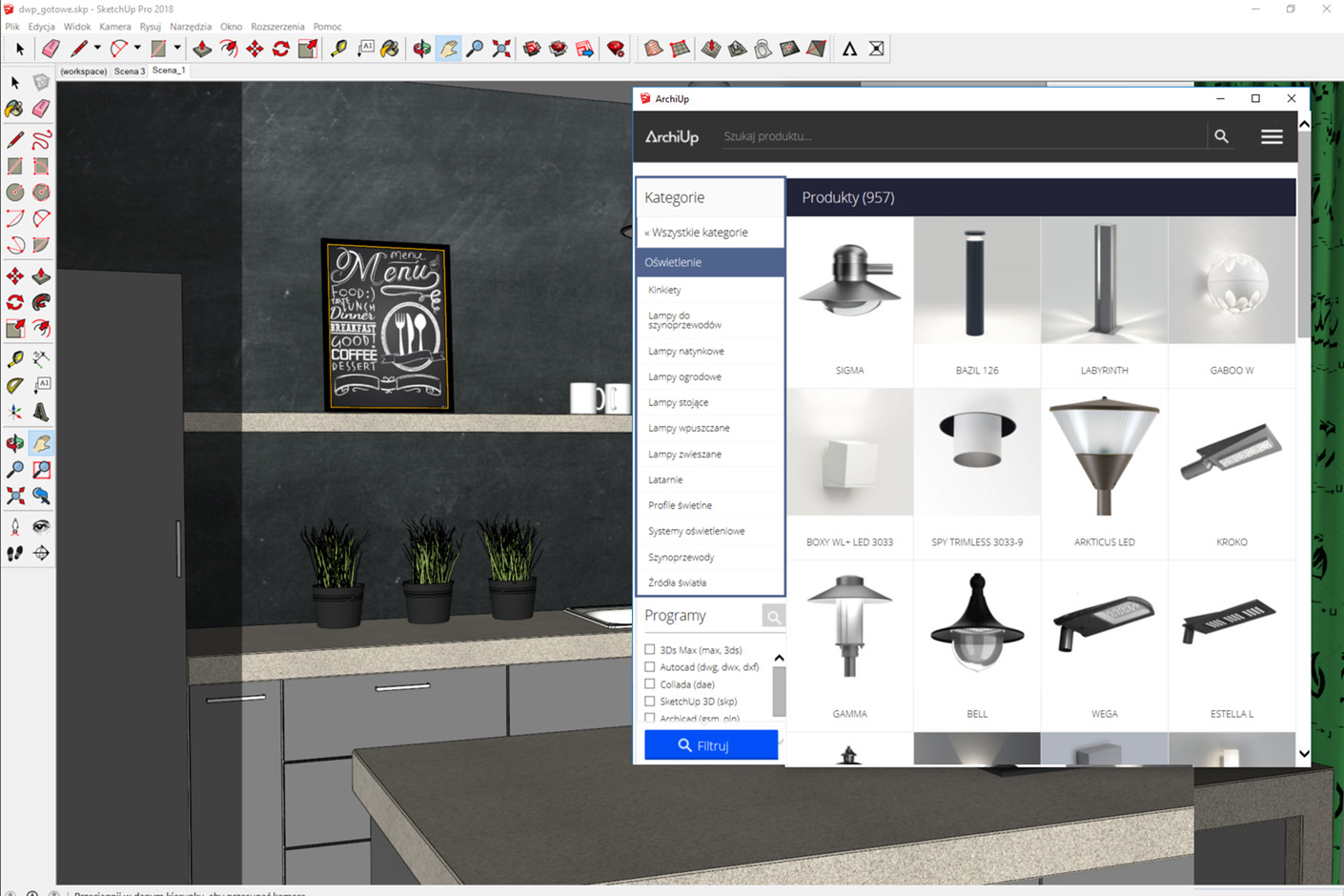
Task: Activate the Orbit tool
Action: [x=14, y=442]
